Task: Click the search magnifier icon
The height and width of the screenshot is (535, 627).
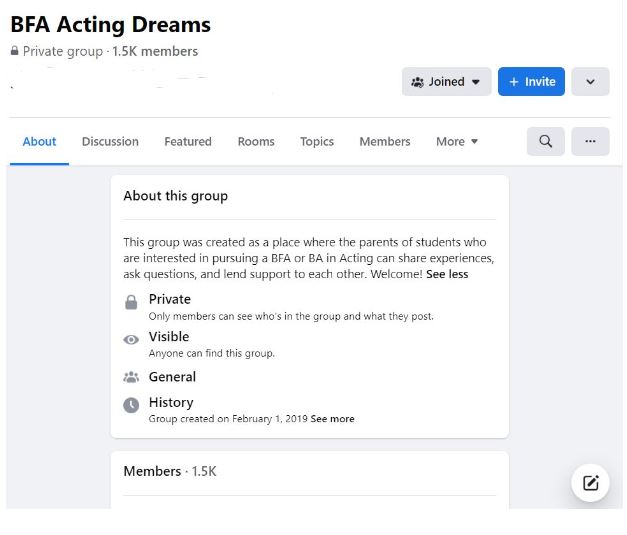Action: (x=545, y=141)
